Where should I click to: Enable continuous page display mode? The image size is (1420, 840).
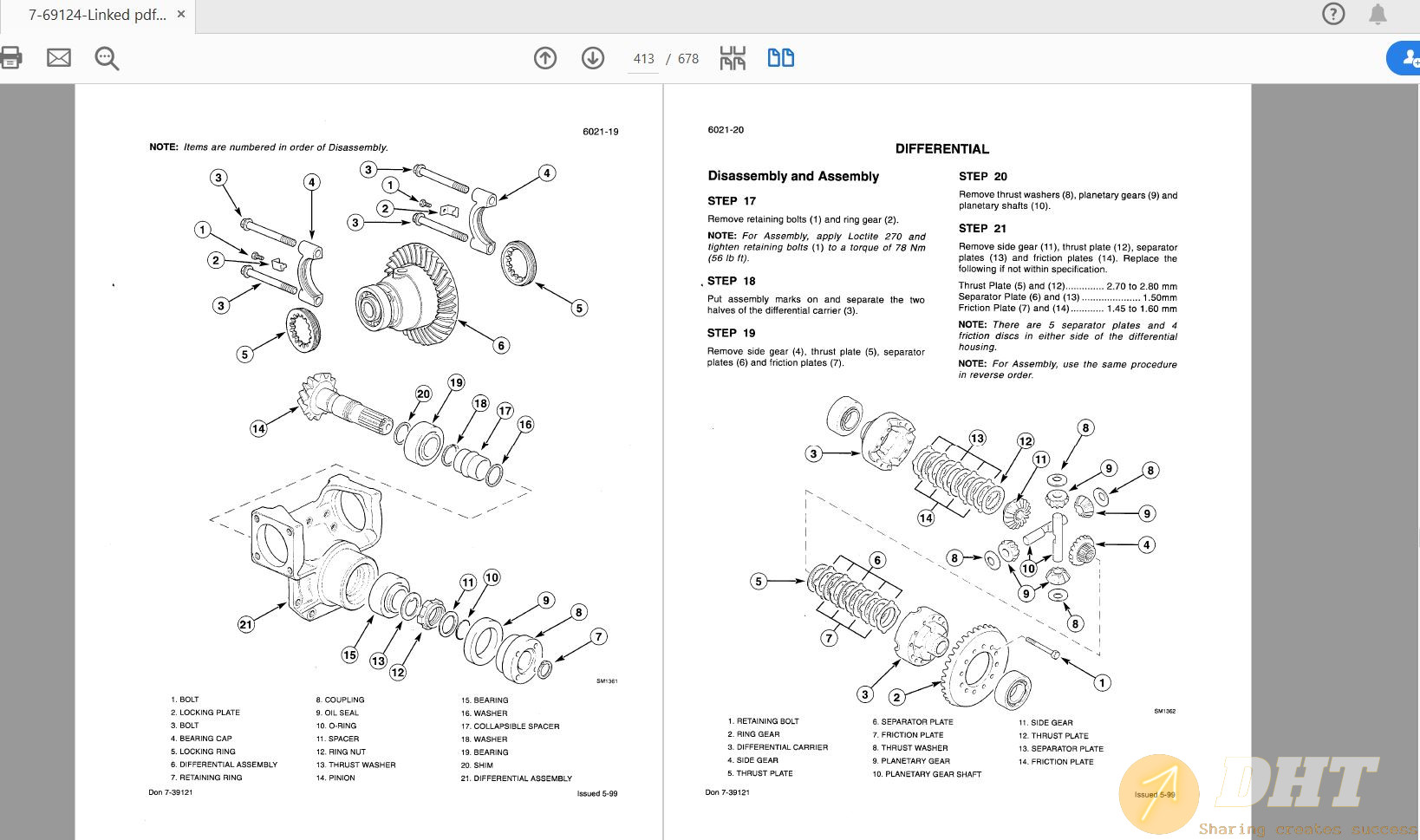click(x=733, y=57)
